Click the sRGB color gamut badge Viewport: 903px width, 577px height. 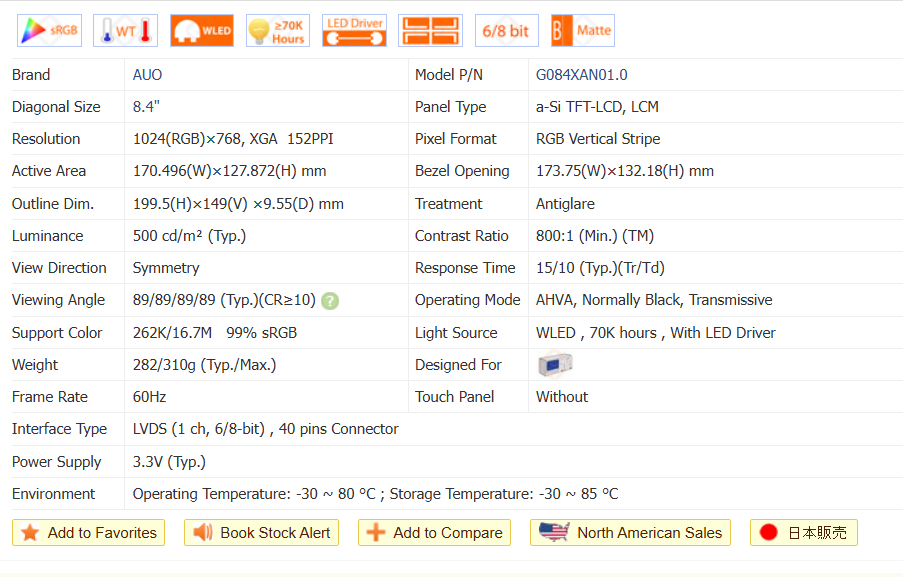(x=49, y=31)
